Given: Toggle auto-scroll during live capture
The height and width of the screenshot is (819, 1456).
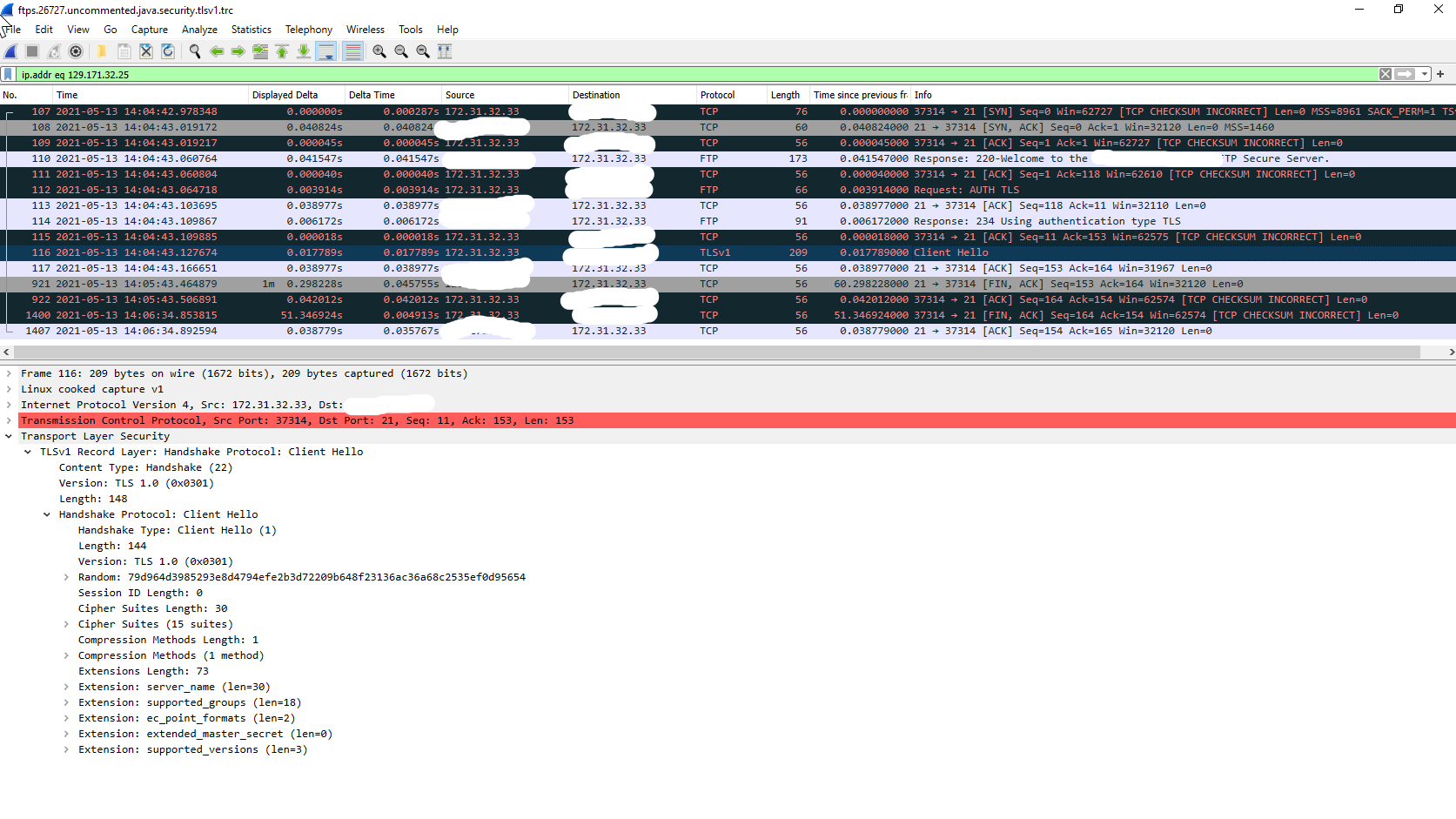Looking at the screenshot, I should click(x=325, y=51).
